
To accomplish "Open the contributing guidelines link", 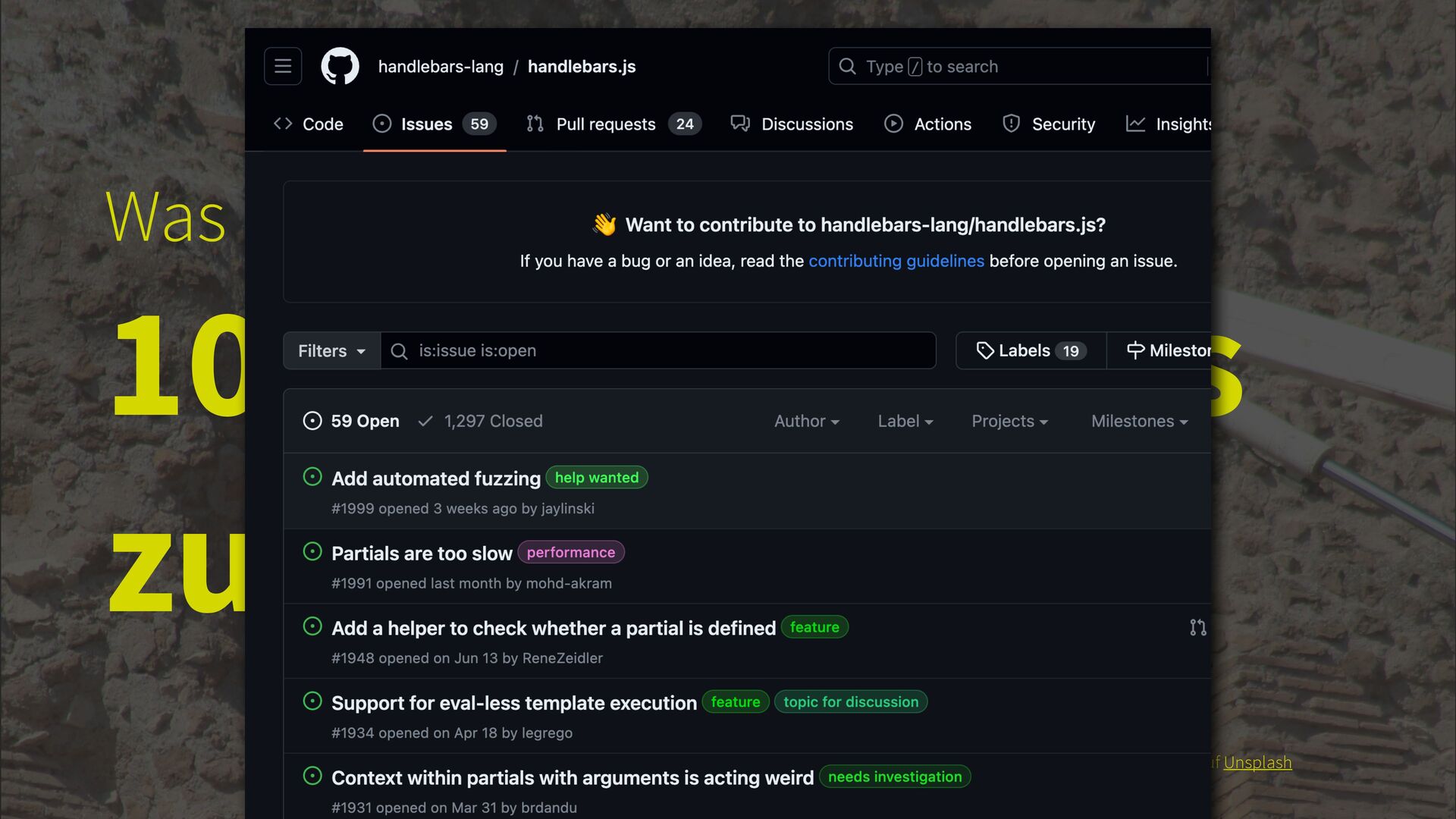I will pos(896,261).
